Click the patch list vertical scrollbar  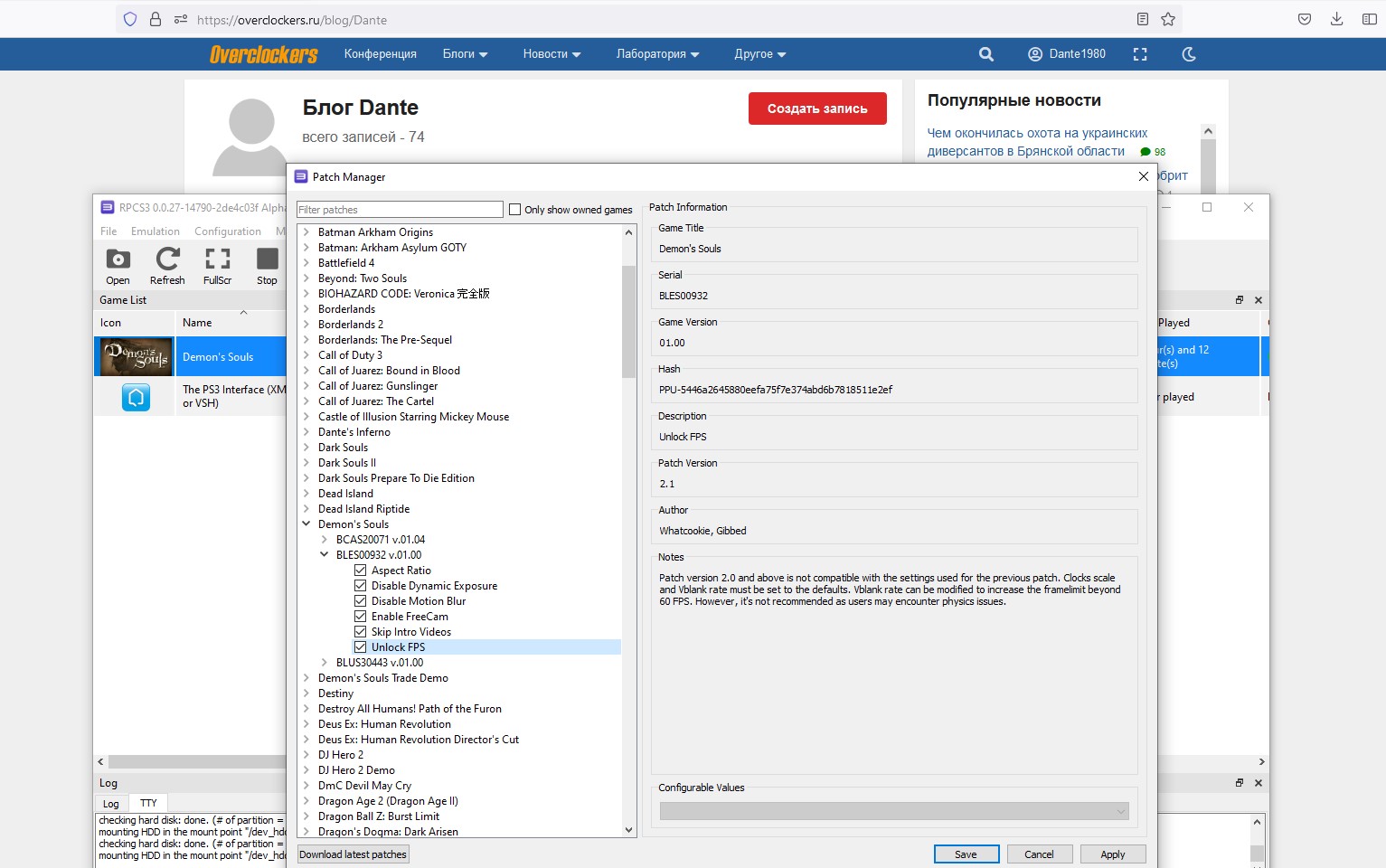628,321
